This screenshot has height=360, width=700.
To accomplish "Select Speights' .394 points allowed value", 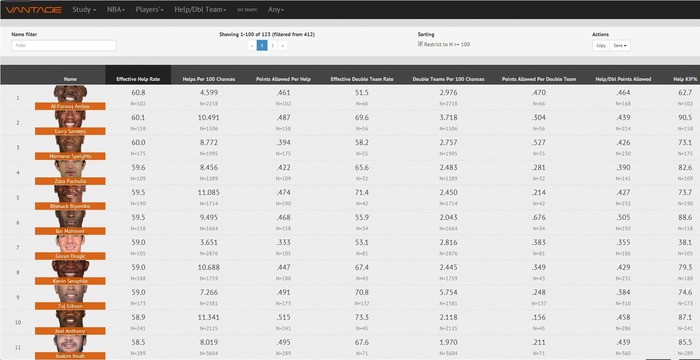I will pos(283,143).
